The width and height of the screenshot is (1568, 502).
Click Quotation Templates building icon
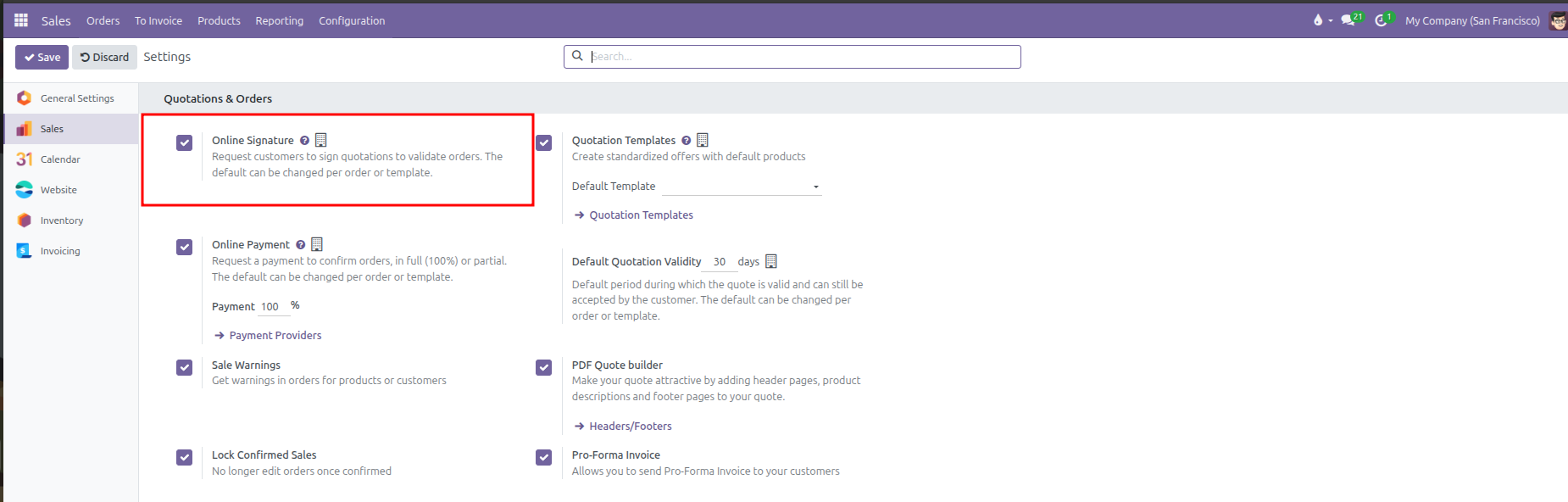click(703, 140)
